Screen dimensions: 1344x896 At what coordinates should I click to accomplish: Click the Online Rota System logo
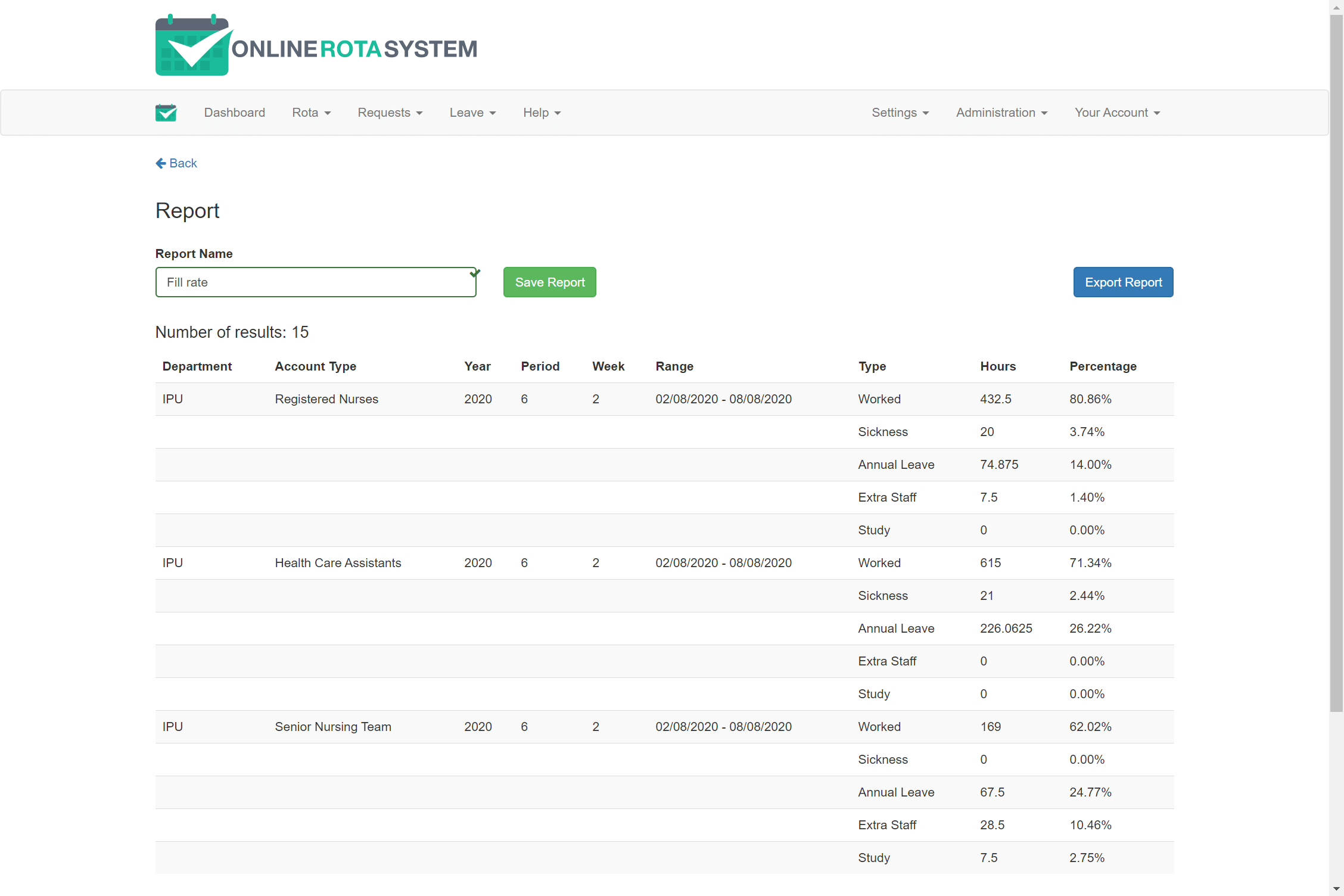[x=316, y=45]
